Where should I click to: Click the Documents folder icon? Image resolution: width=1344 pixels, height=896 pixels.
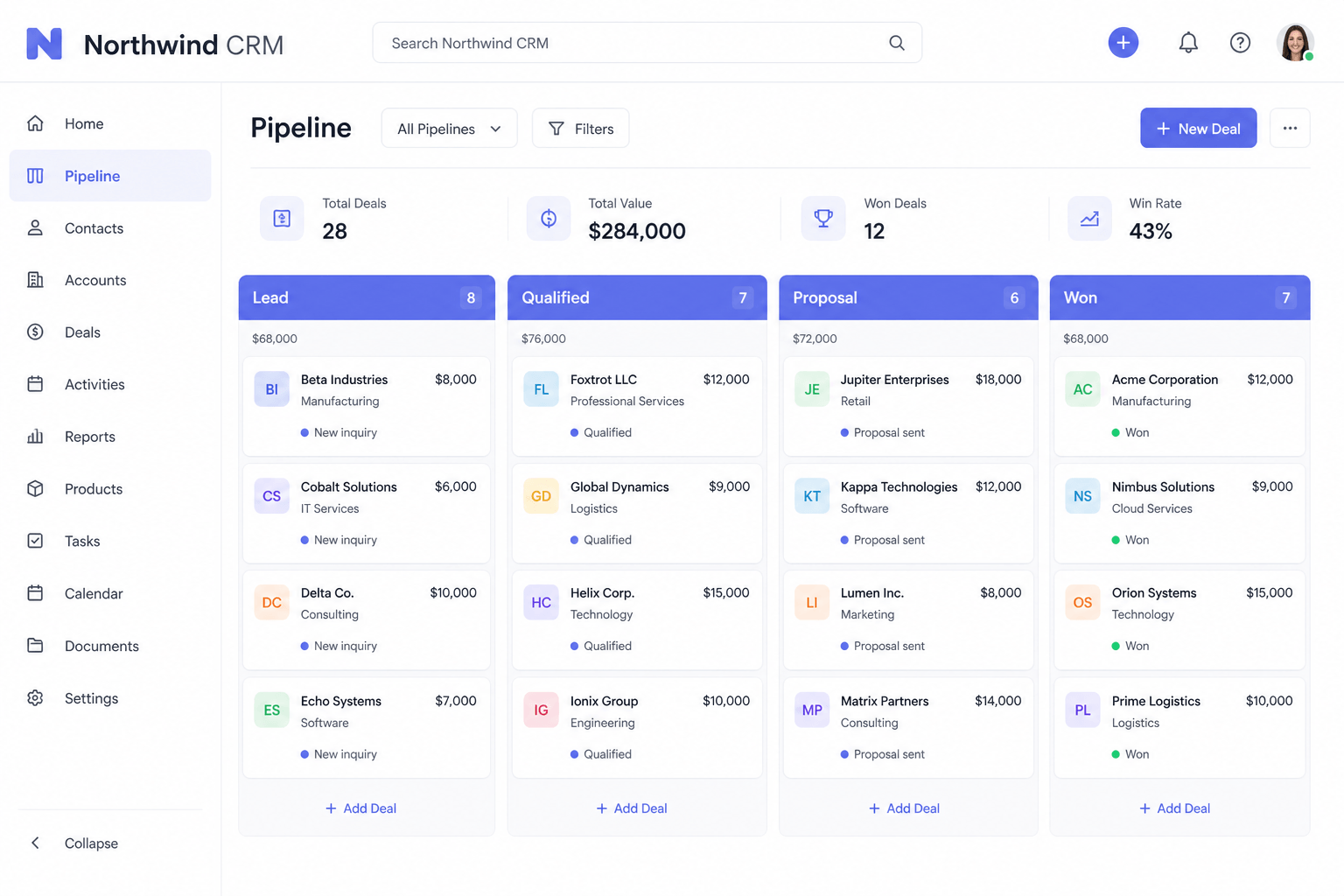coord(35,646)
